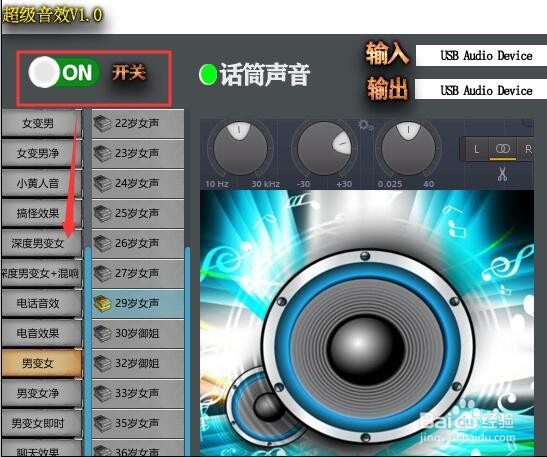547x457 pixels.
Task: Open the output USB Audio Device dropdown
Action: 481,90
